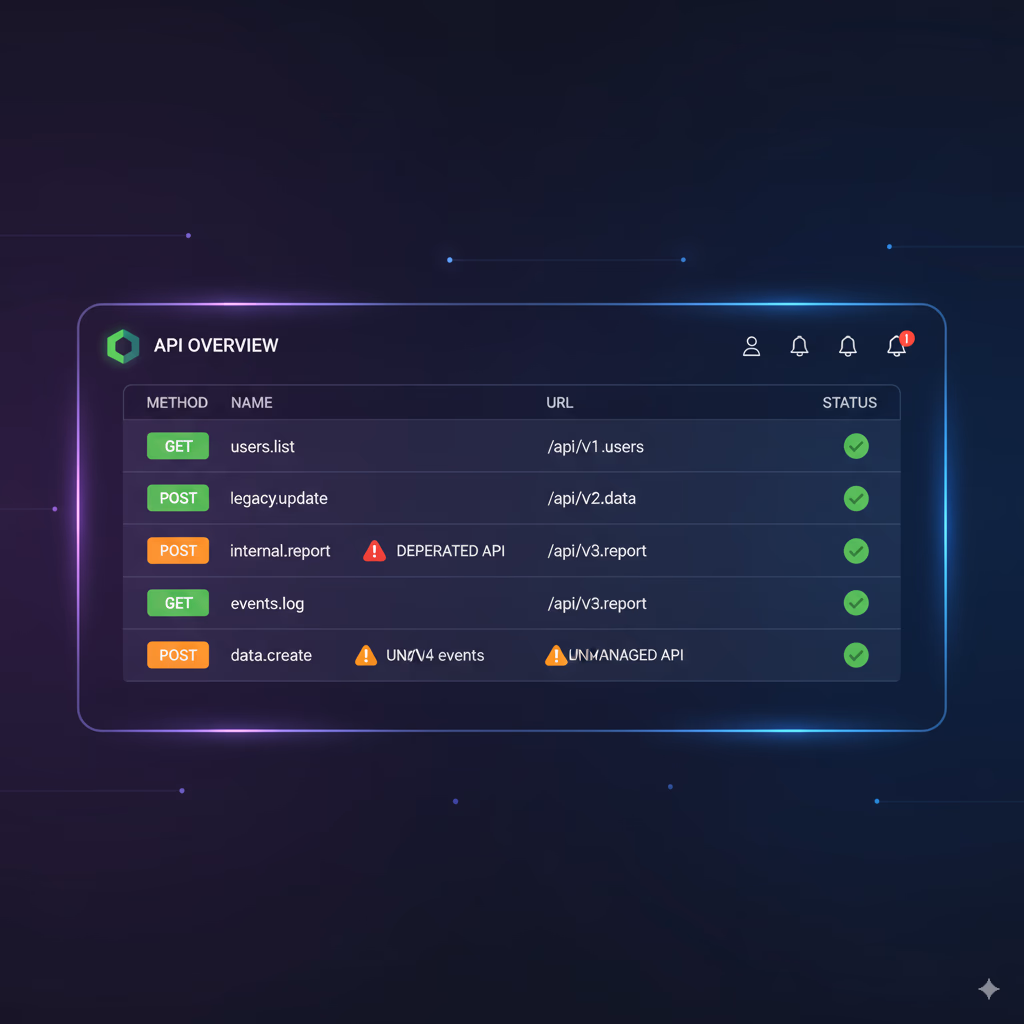
Task: Sort table by the METHOD column header
Action: 177,403
